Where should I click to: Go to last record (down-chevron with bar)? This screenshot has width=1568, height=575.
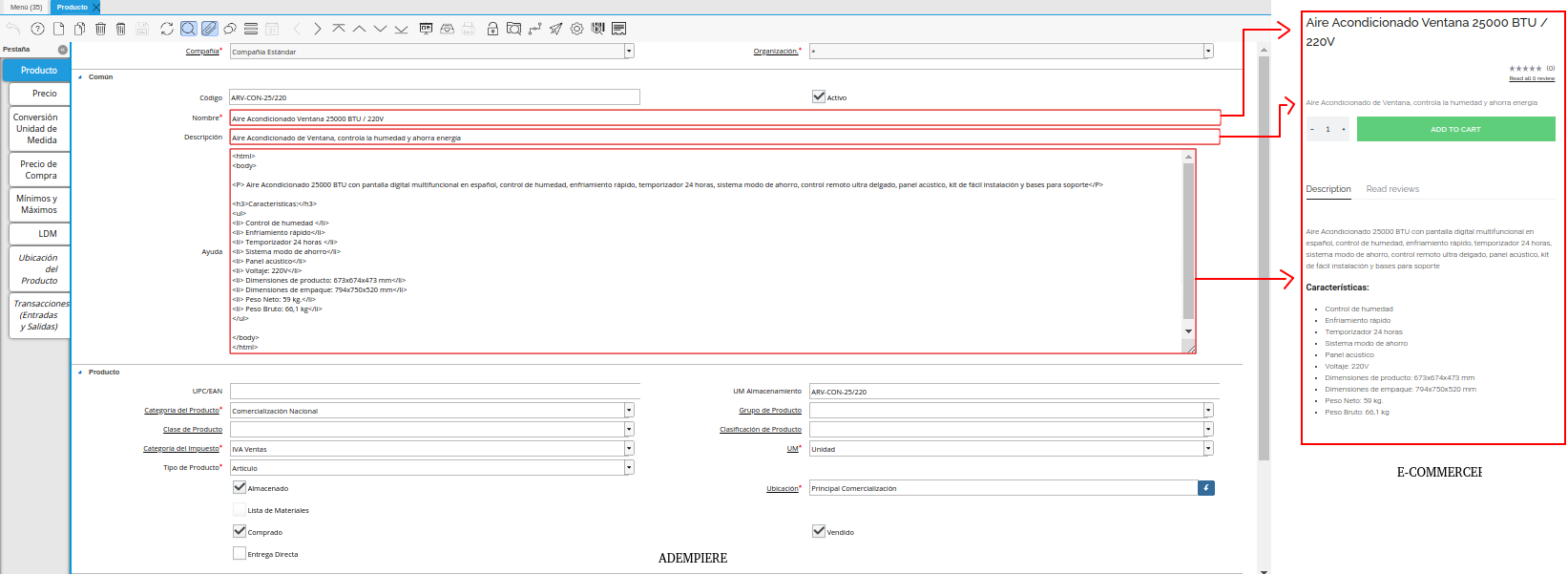pos(401,29)
